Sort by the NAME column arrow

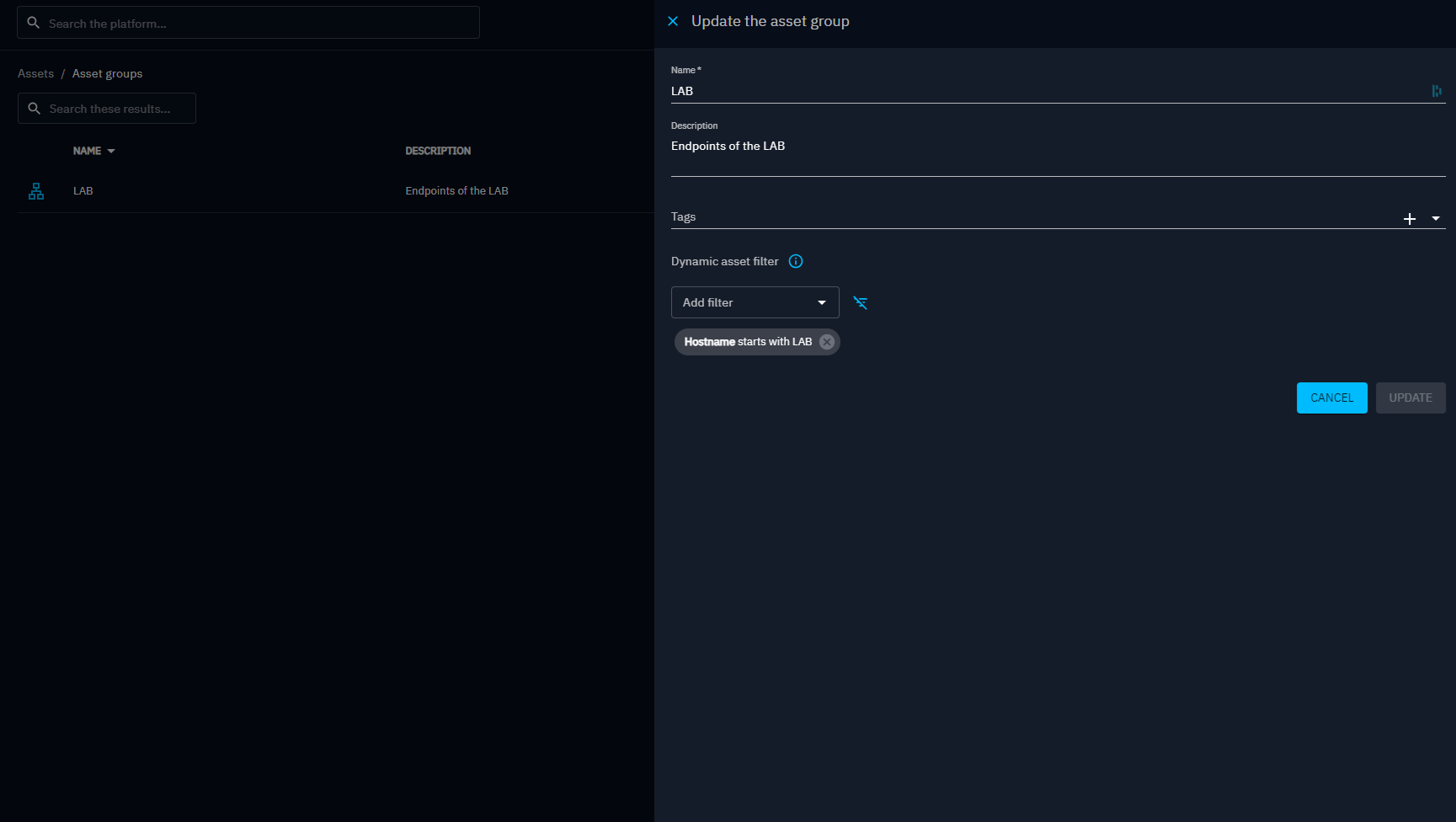pyautogui.click(x=111, y=152)
